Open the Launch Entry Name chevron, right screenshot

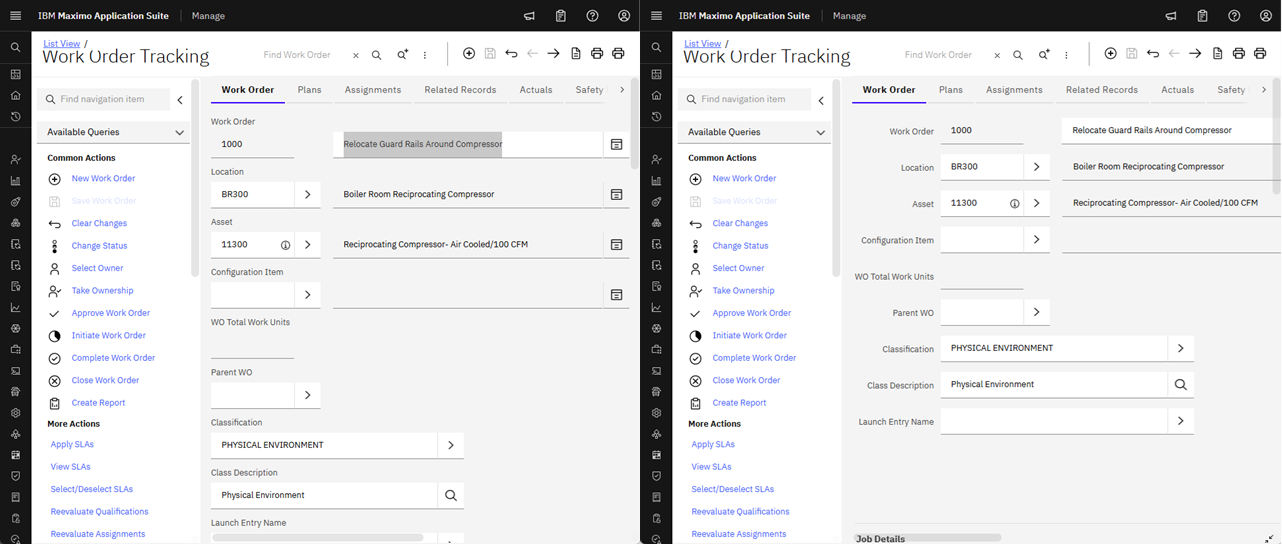click(x=1181, y=421)
